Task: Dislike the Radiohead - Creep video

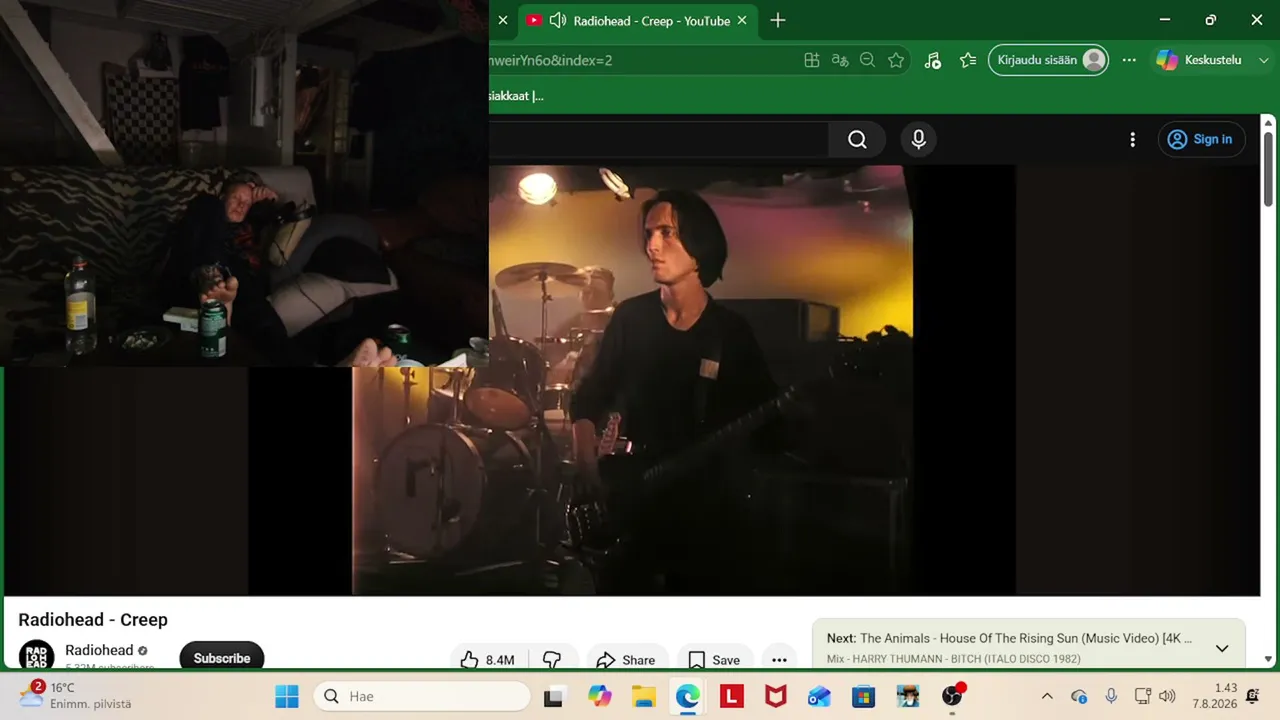Action: point(552,660)
